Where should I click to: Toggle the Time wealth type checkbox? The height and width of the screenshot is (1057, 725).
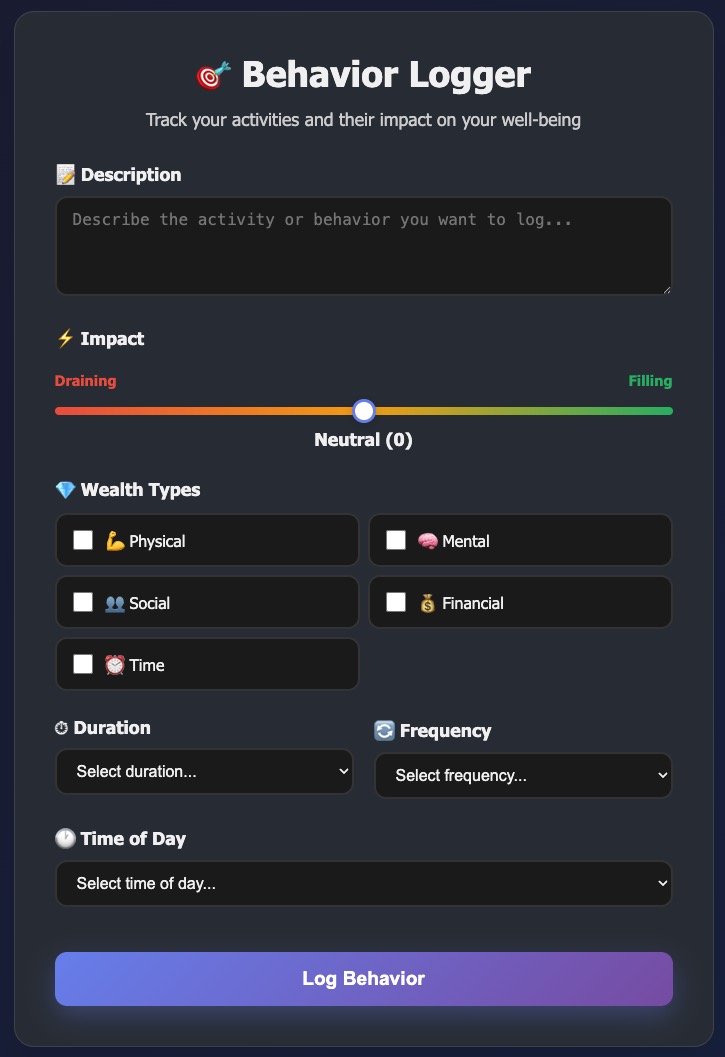pyautogui.click(x=83, y=663)
